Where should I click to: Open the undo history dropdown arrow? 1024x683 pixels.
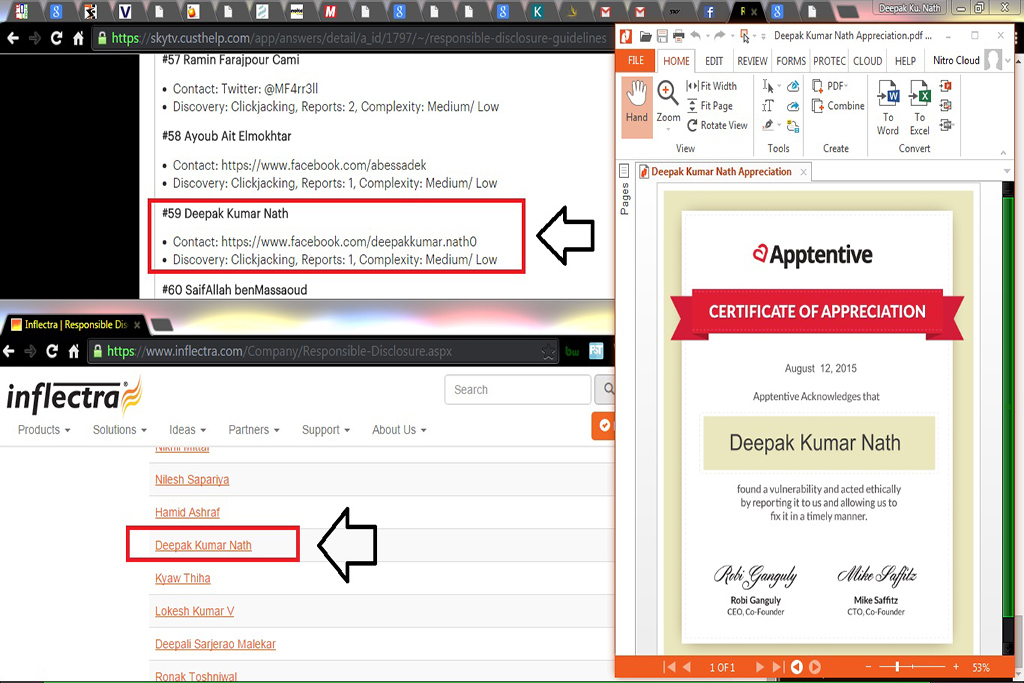(707, 37)
